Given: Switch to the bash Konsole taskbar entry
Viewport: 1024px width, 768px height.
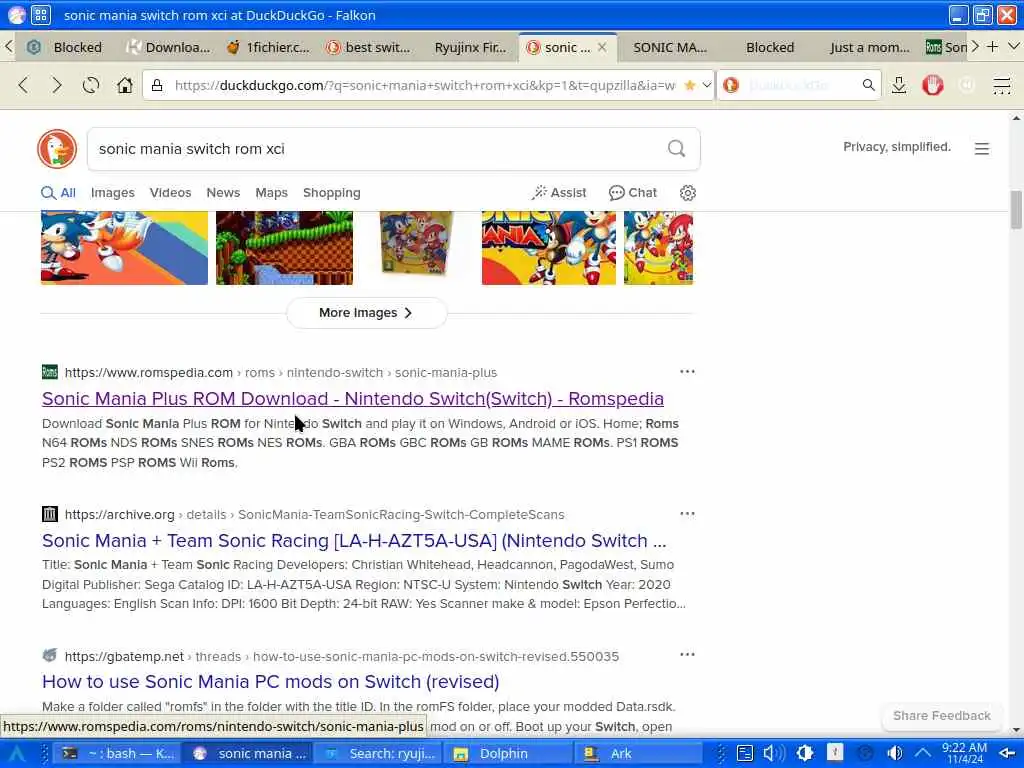Looking at the screenshot, I should tap(118, 754).
